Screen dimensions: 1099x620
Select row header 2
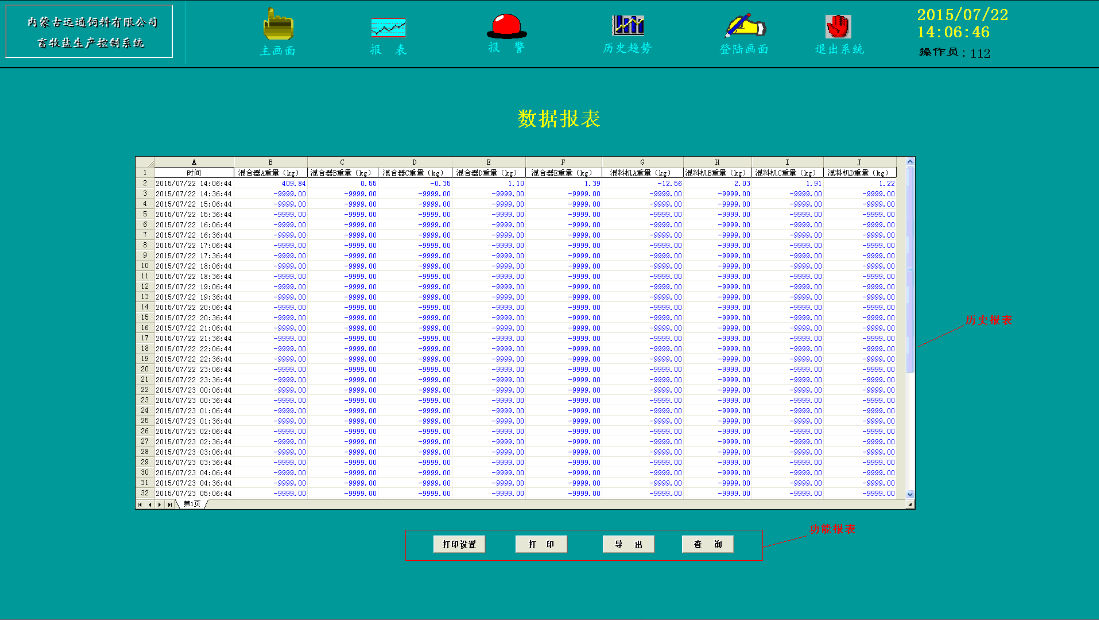pyautogui.click(x=145, y=183)
